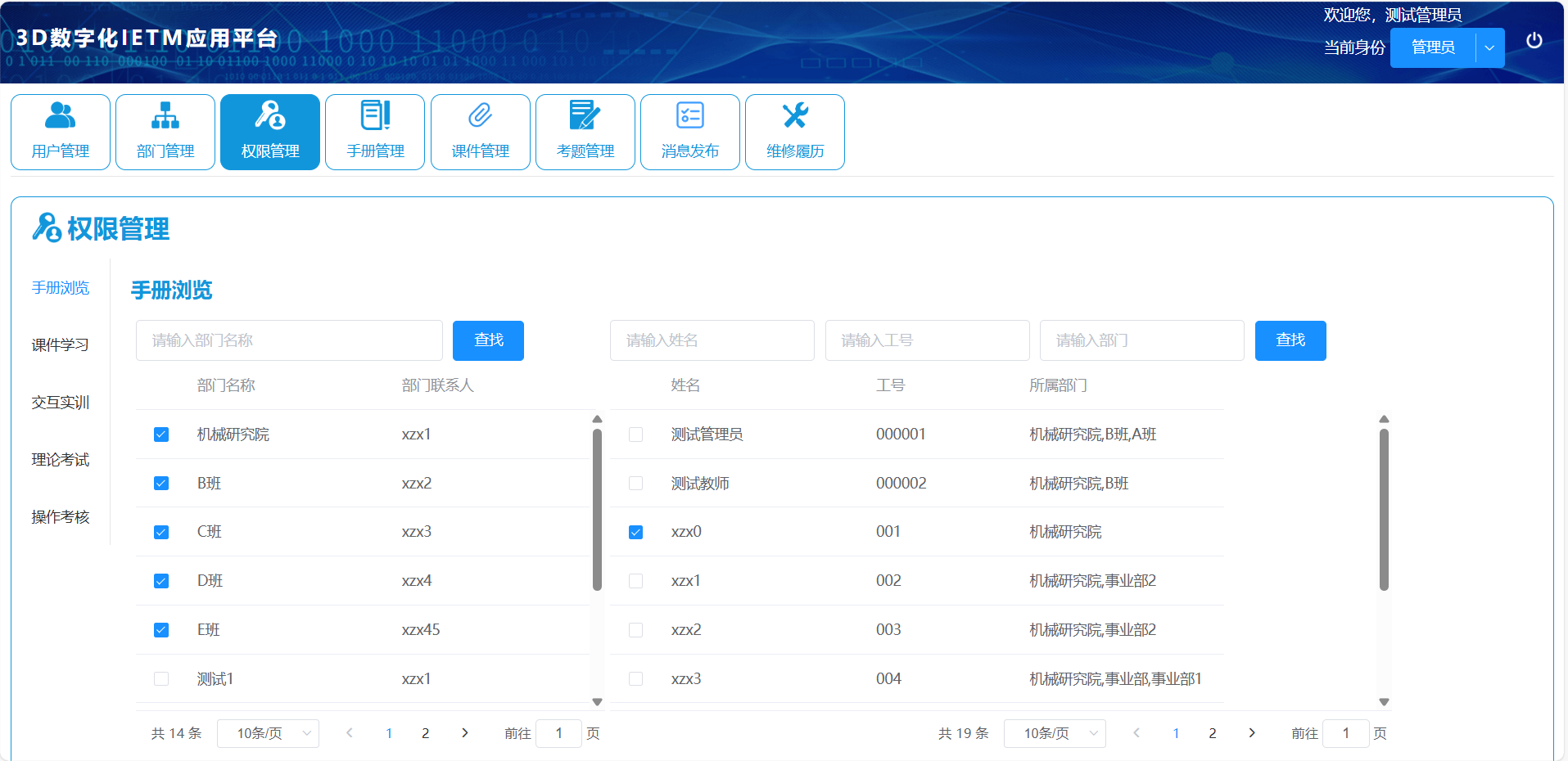Switch to the 理论考试 side tab
The height and width of the screenshot is (761, 1568).
pyautogui.click(x=60, y=460)
